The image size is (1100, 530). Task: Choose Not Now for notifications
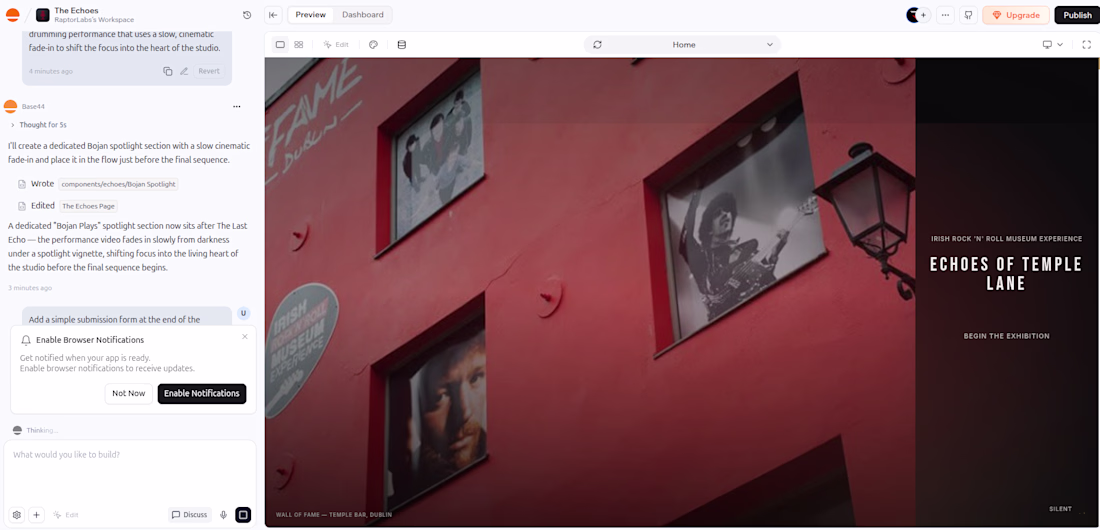128,393
